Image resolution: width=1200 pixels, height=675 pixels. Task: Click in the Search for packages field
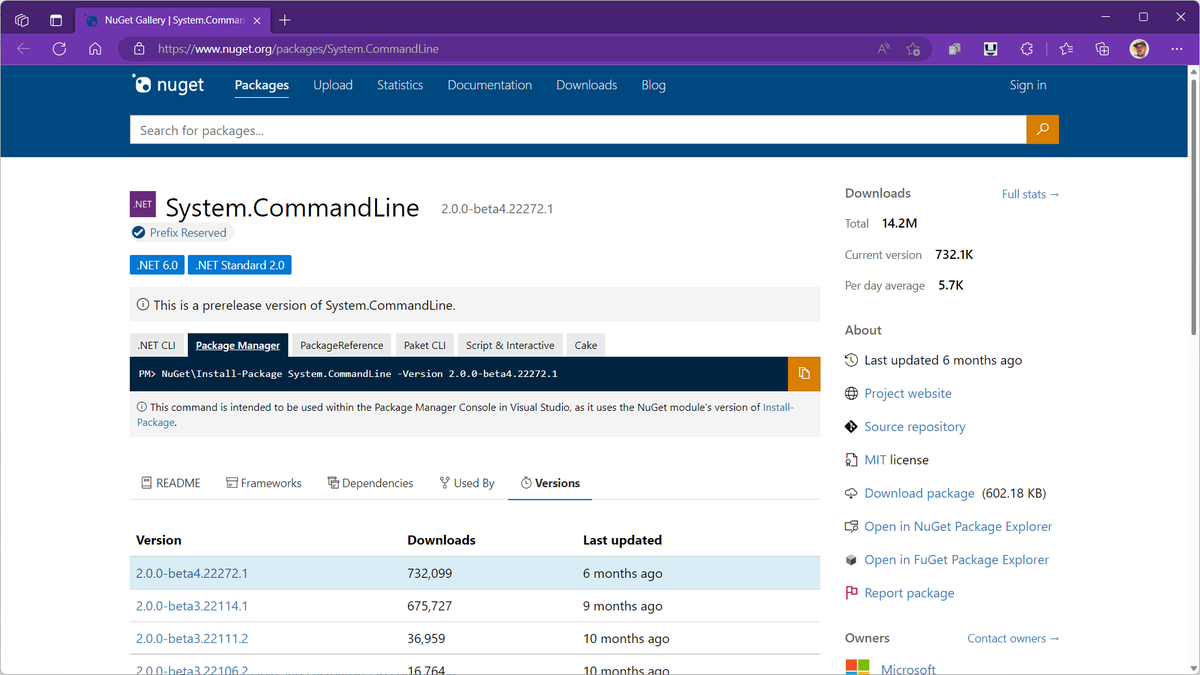578,130
